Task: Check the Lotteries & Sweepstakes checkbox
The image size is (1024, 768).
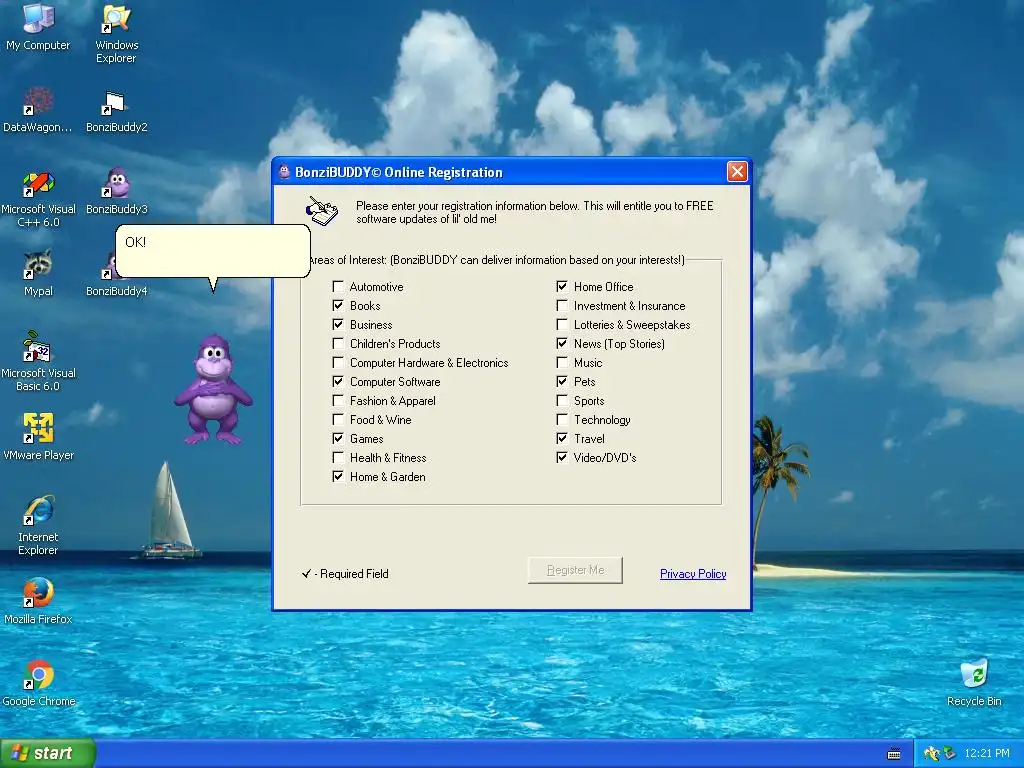Action: click(x=562, y=324)
